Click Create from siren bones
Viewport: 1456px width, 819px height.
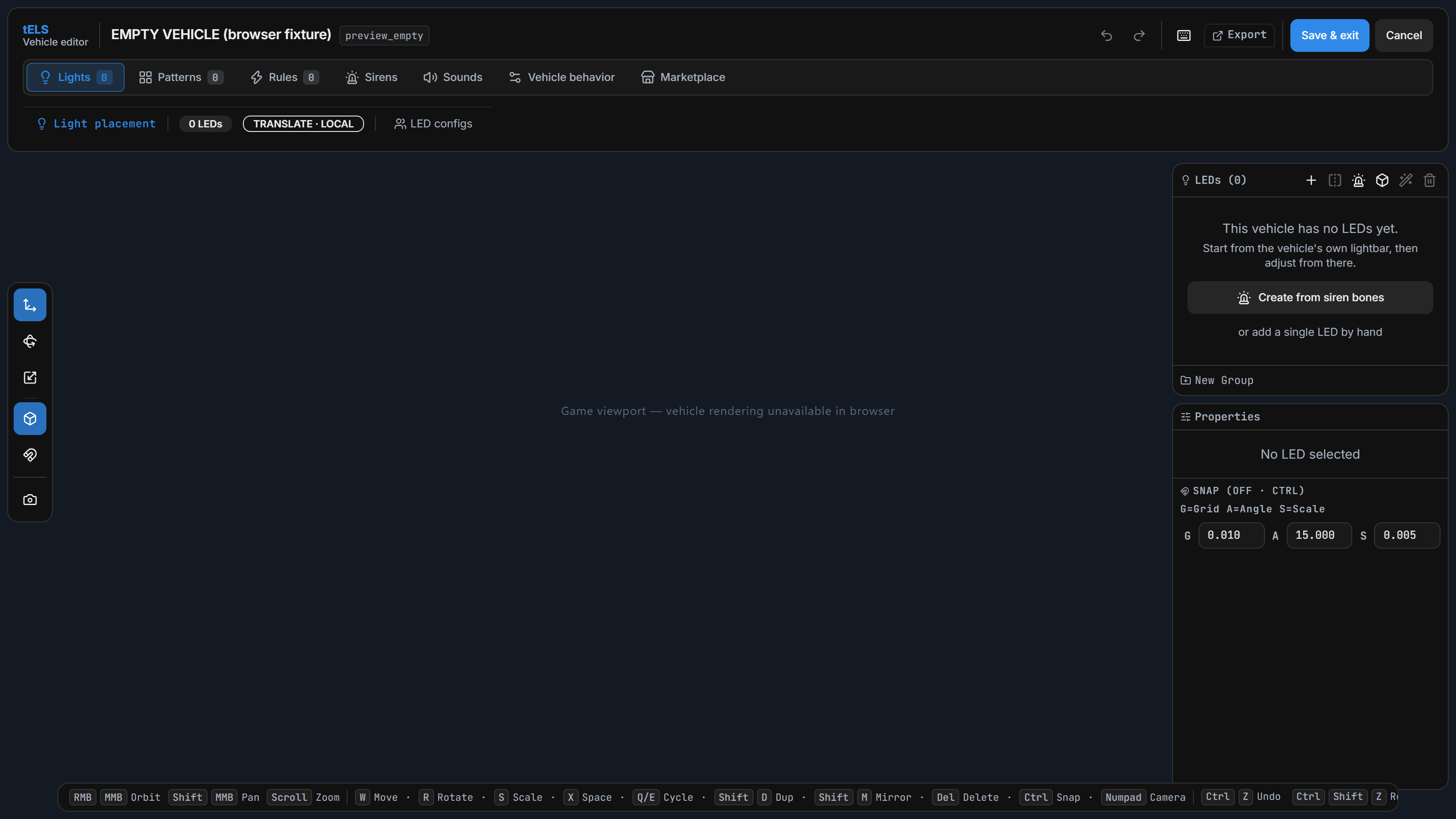1310,297
